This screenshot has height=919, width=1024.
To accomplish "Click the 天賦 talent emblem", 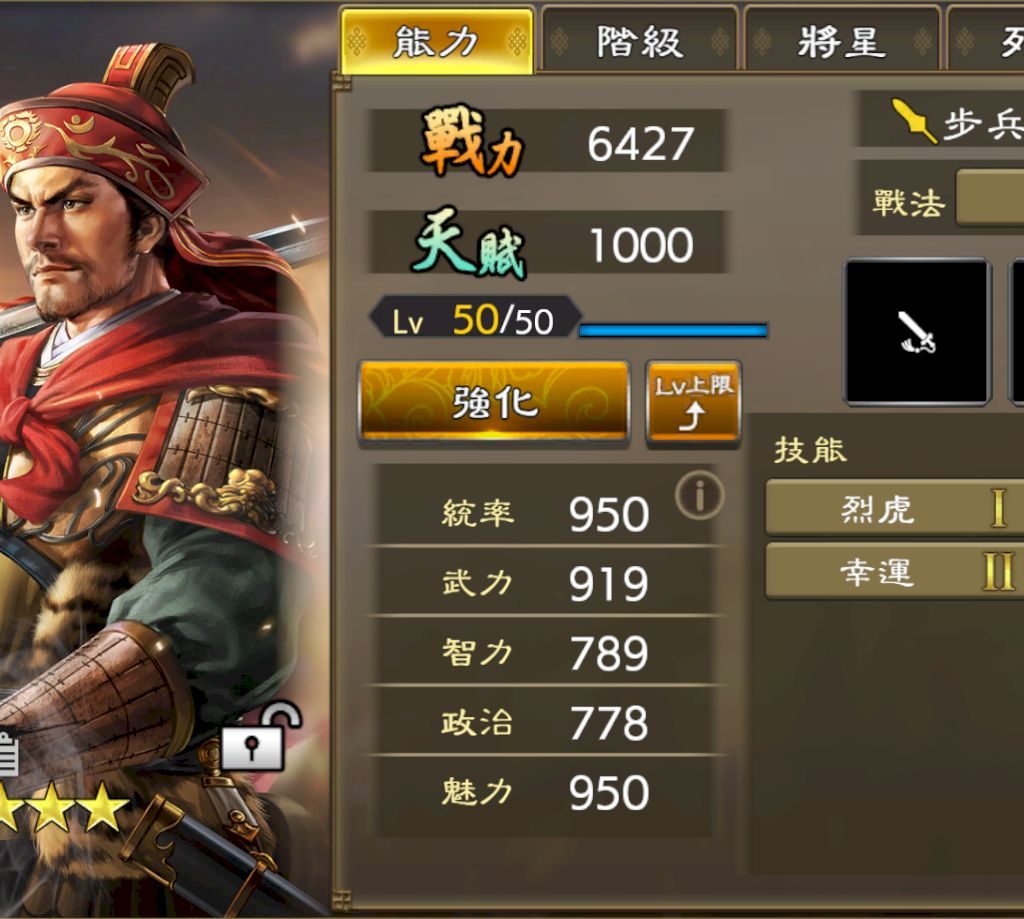I will click(469, 244).
